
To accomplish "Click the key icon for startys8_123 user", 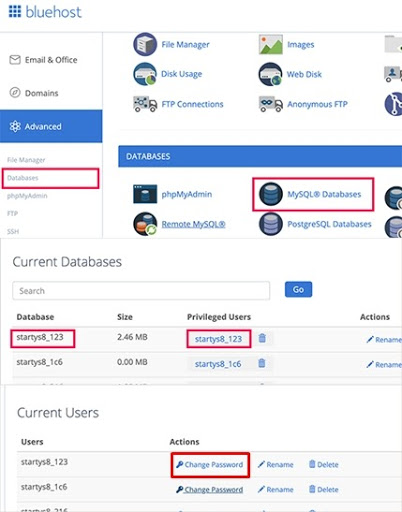I will coord(179,464).
